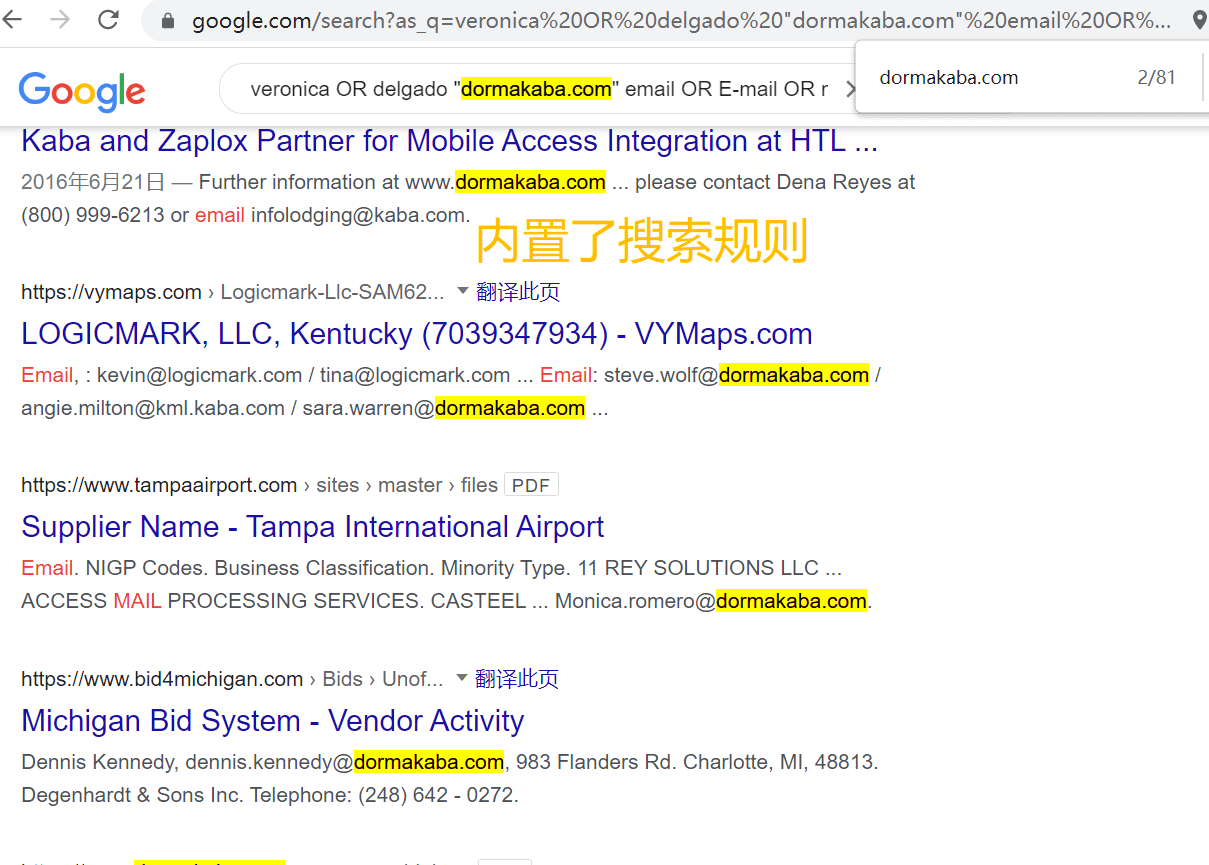This screenshot has height=865, width=1209.
Task: Click the 2/81 match counter in find bar
Action: (1156, 78)
